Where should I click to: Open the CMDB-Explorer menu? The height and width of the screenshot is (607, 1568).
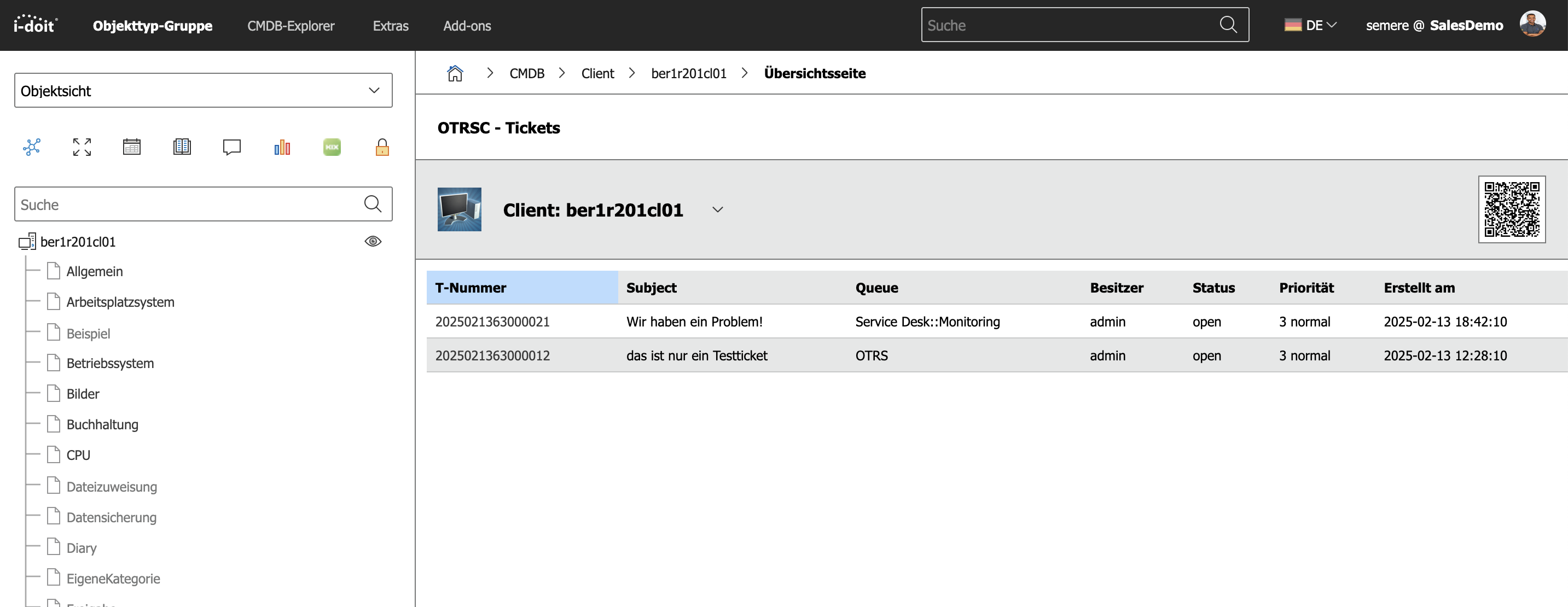[x=291, y=26]
